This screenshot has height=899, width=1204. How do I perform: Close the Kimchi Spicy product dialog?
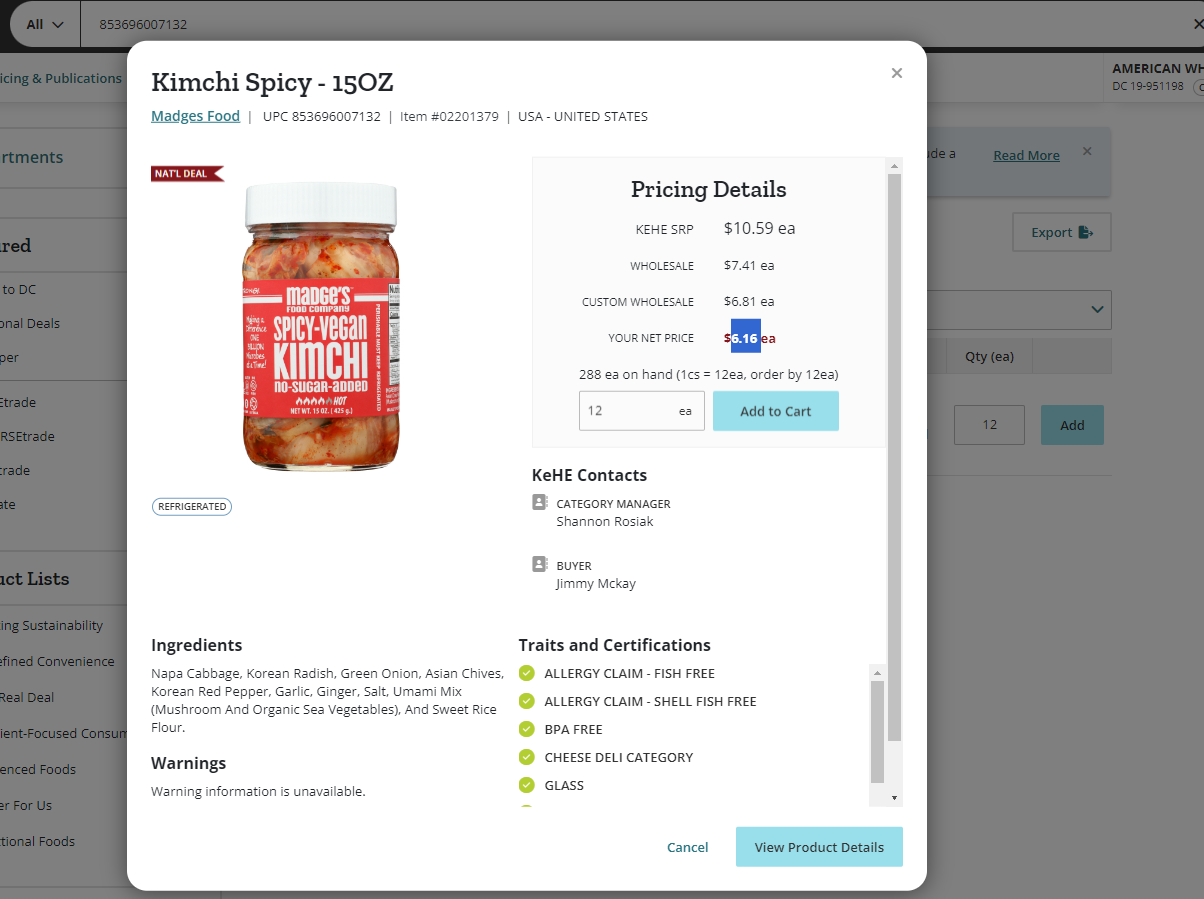tap(897, 73)
